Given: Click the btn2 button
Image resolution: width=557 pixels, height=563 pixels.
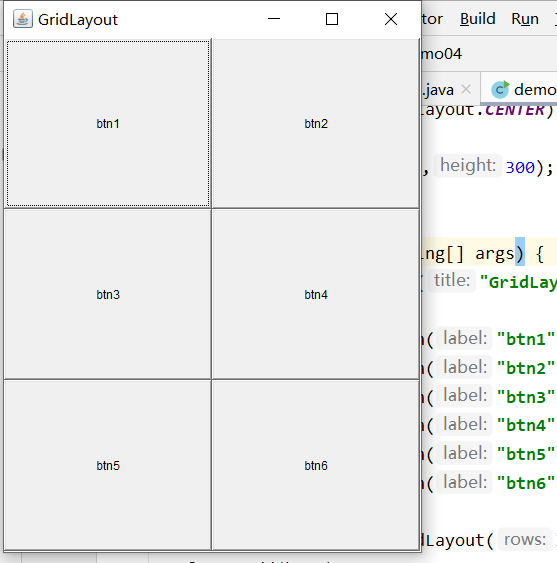Looking at the screenshot, I should pyautogui.click(x=316, y=124).
